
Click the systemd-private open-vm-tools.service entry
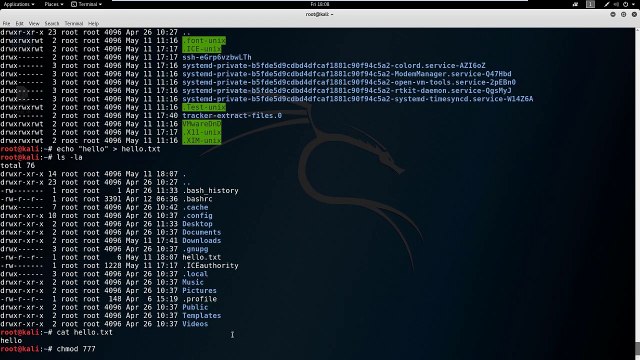[x=349, y=82]
